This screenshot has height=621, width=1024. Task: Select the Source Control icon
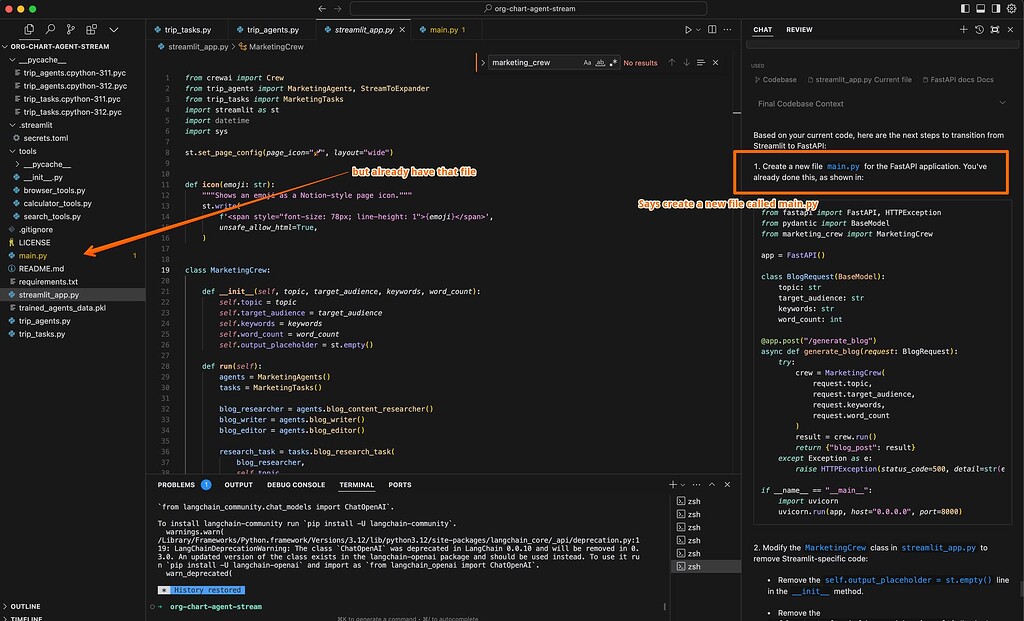coord(70,29)
